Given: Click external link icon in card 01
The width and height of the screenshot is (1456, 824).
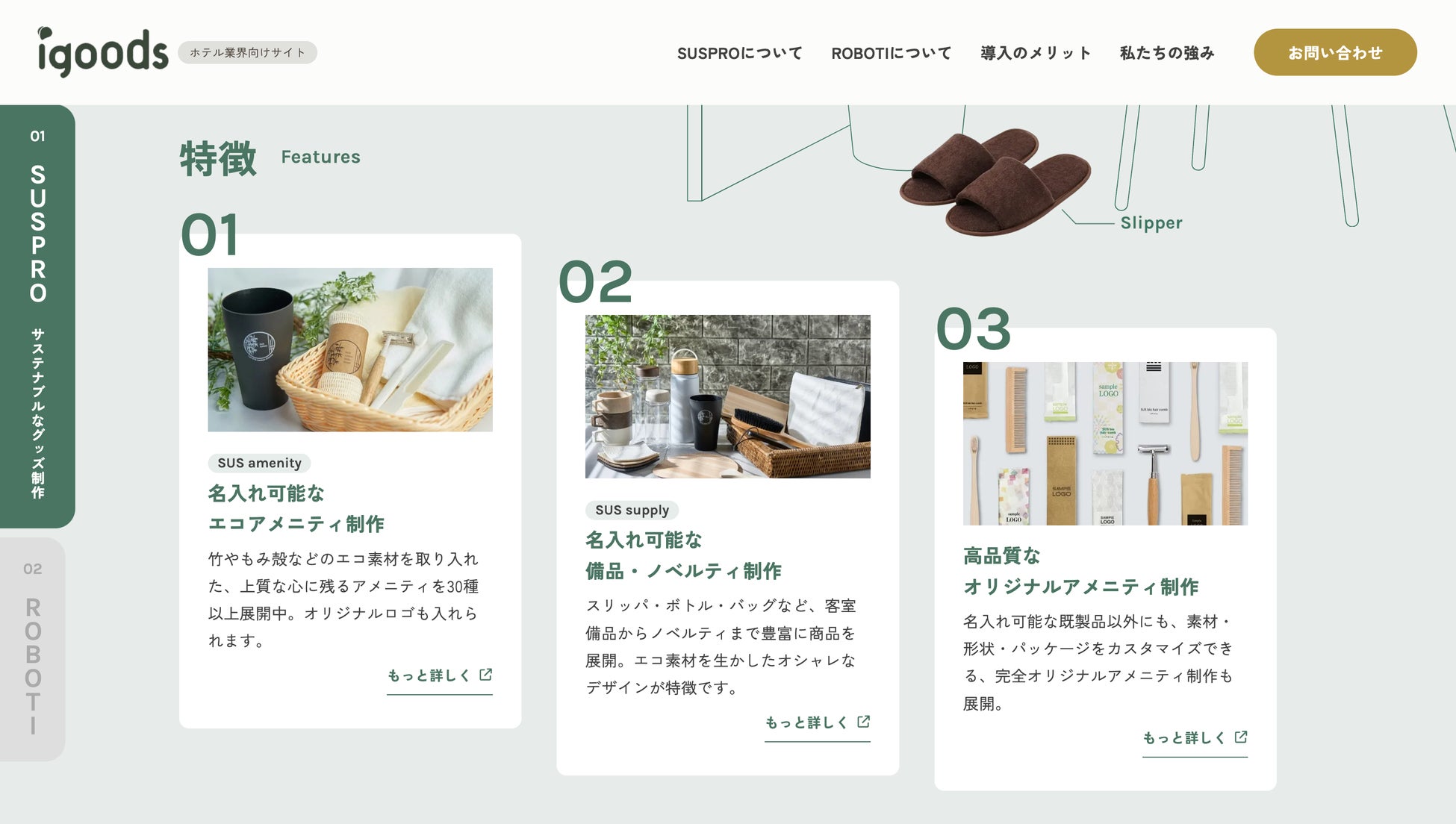Looking at the screenshot, I should click(486, 675).
